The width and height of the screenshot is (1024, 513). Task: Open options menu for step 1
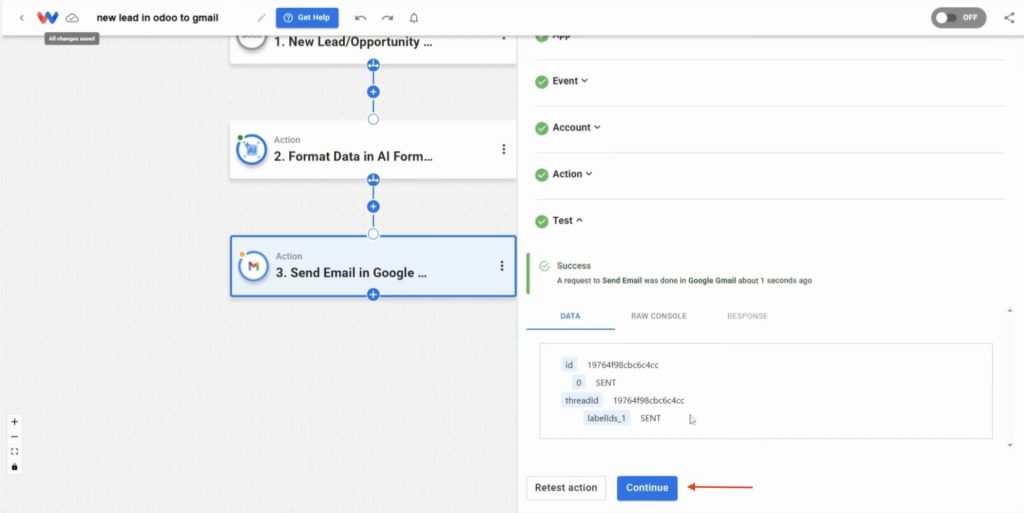pyautogui.click(x=503, y=37)
